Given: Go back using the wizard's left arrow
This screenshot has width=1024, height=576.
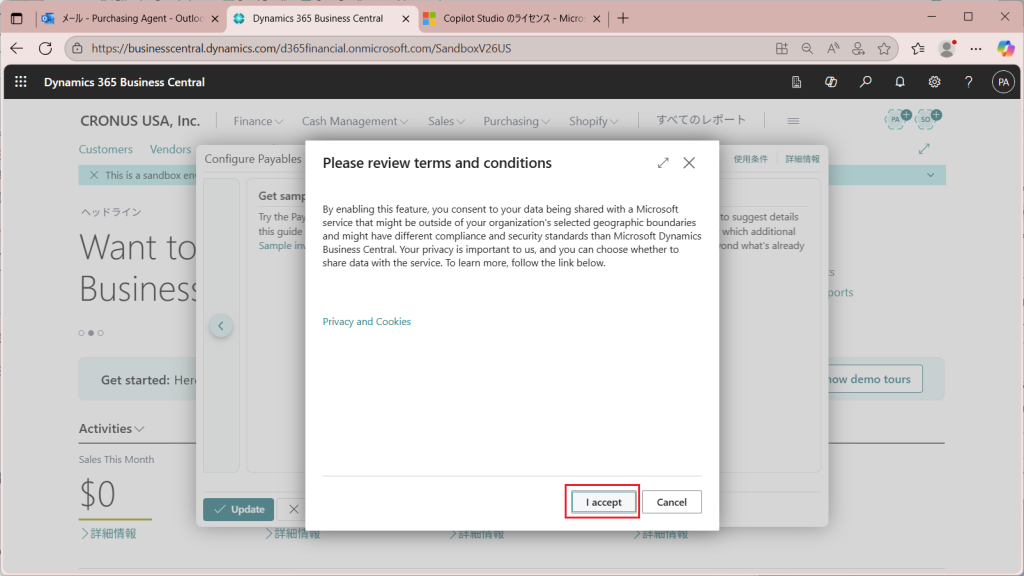Looking at the screenshot, I should 221,326.
